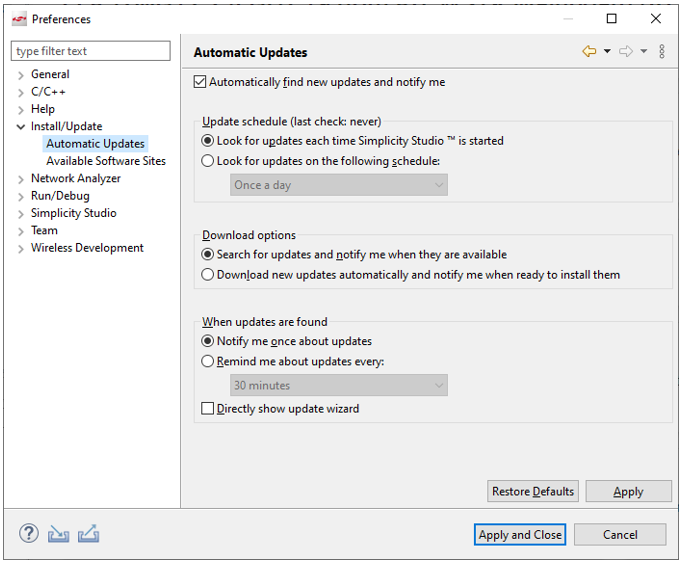
Task: Close the Preferences dialog
Action: click(x=656, y=19)
